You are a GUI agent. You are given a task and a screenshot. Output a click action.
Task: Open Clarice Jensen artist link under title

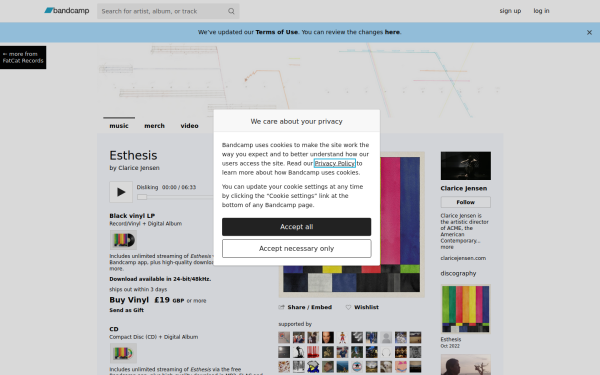[139, 168]
